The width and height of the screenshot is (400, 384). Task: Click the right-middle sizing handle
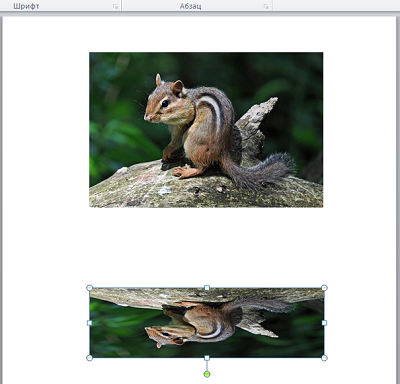click(x=324, y=323)
